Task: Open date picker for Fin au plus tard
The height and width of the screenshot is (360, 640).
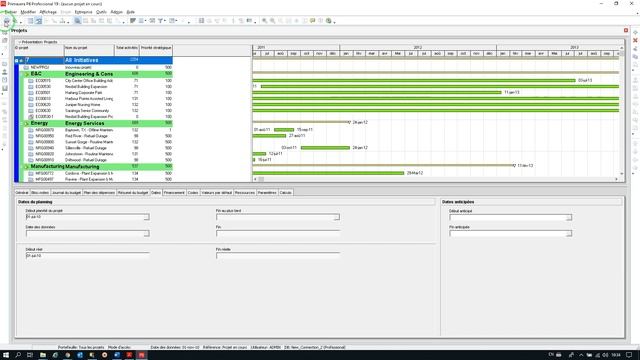Action: pyautogui.click(x=336, y=217)
